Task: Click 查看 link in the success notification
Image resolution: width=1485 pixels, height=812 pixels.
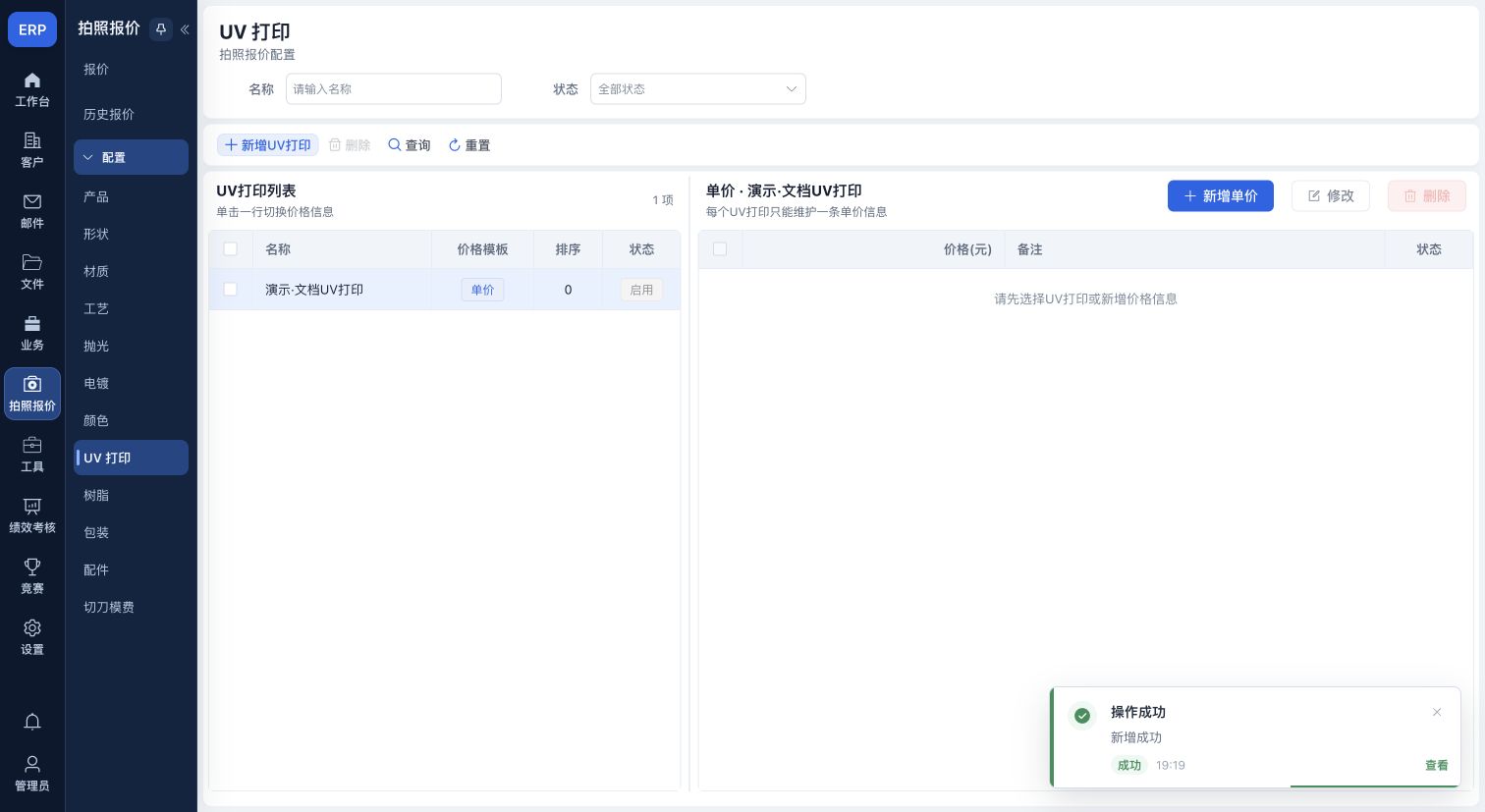Action: click(x=1437, y=765)
